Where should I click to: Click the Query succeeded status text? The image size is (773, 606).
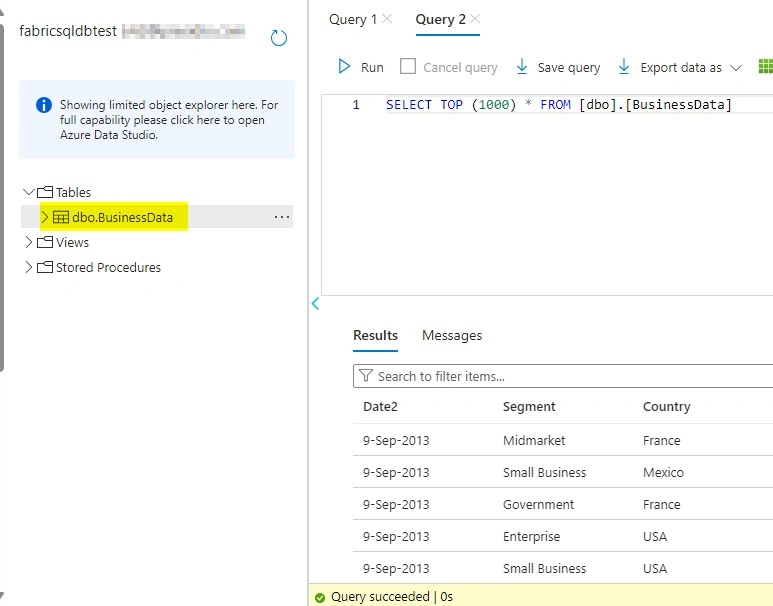click(392, 597)
